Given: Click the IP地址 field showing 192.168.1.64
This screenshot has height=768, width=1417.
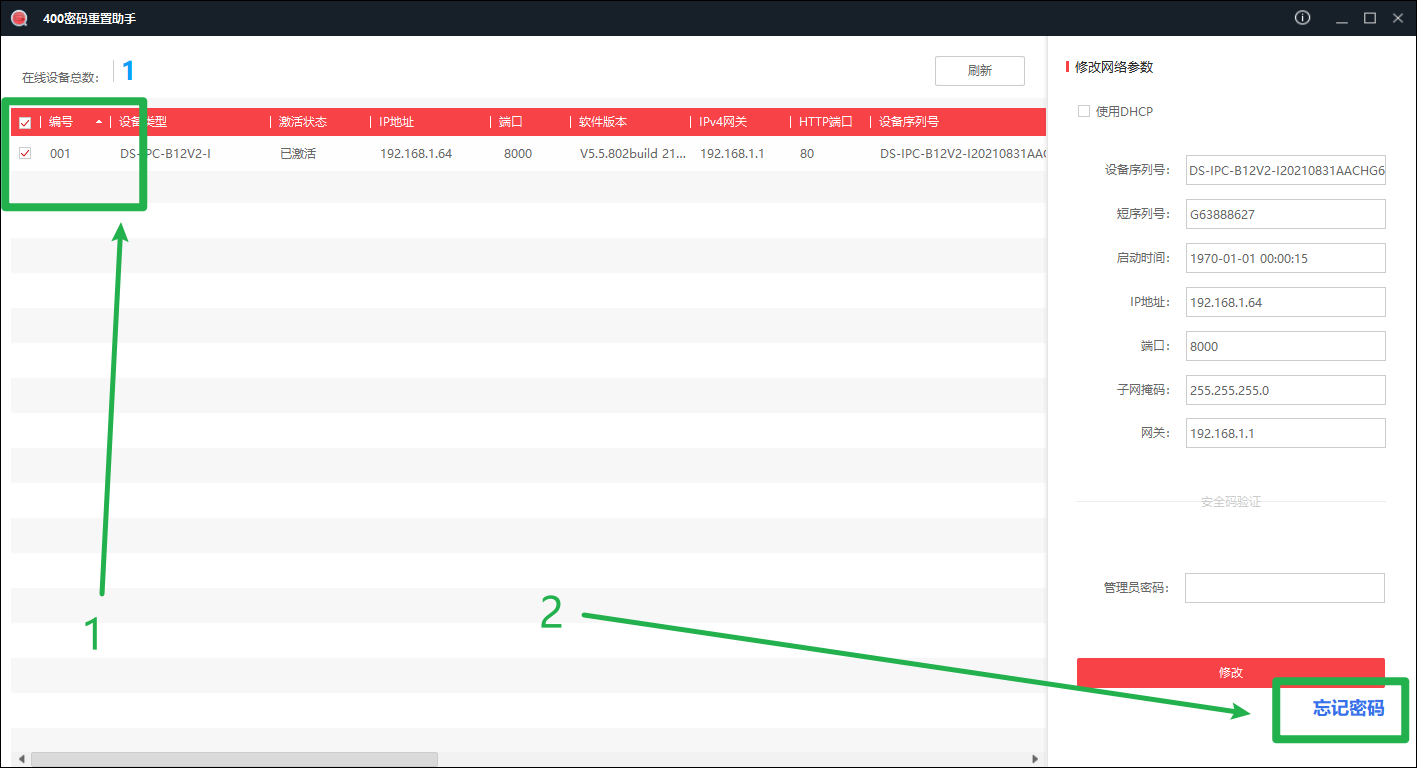Looking at the screenshot, I should (x=1286, y=302).
